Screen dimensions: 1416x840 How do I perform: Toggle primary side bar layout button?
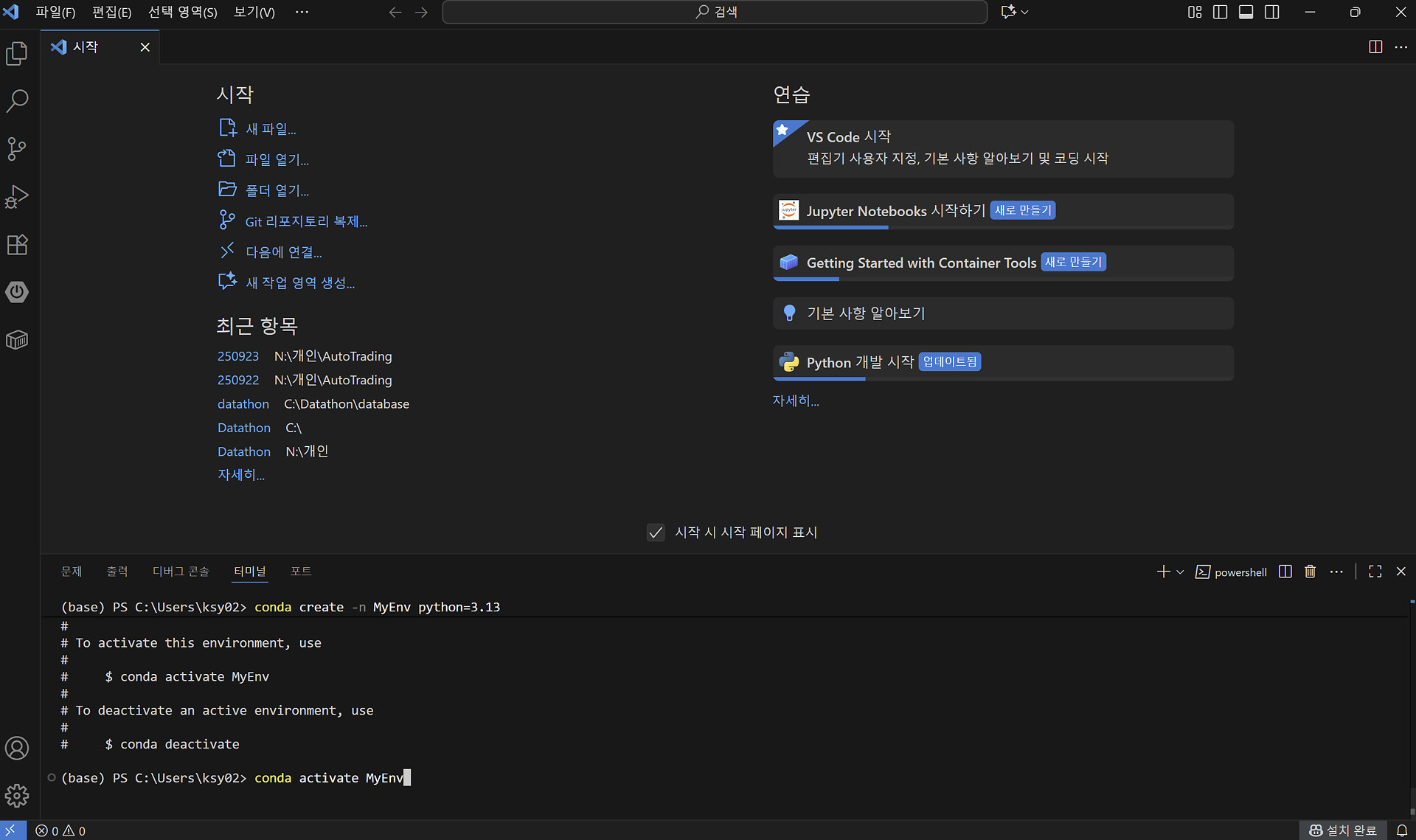point(1220,12)
